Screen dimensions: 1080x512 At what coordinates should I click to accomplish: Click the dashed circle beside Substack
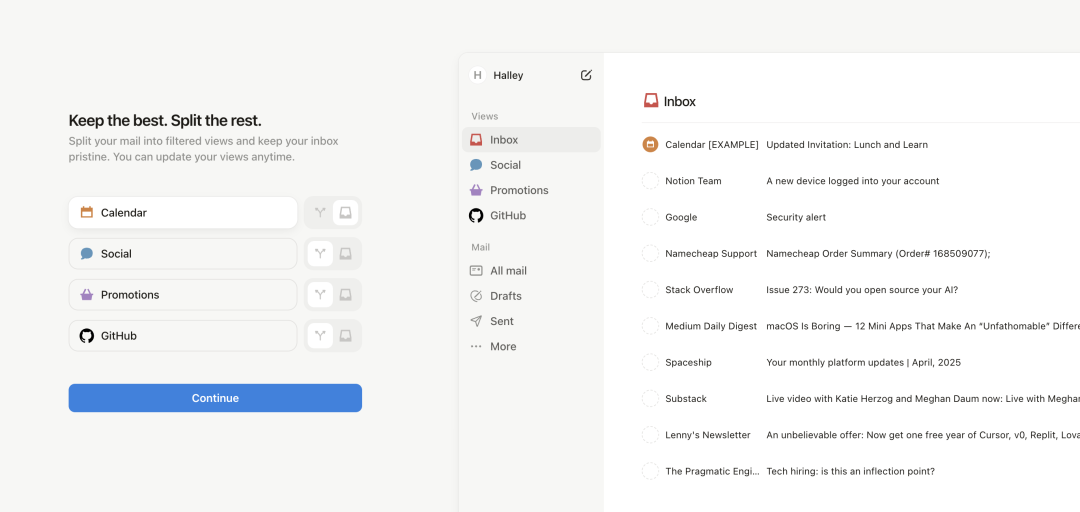(x=650, y=399)
